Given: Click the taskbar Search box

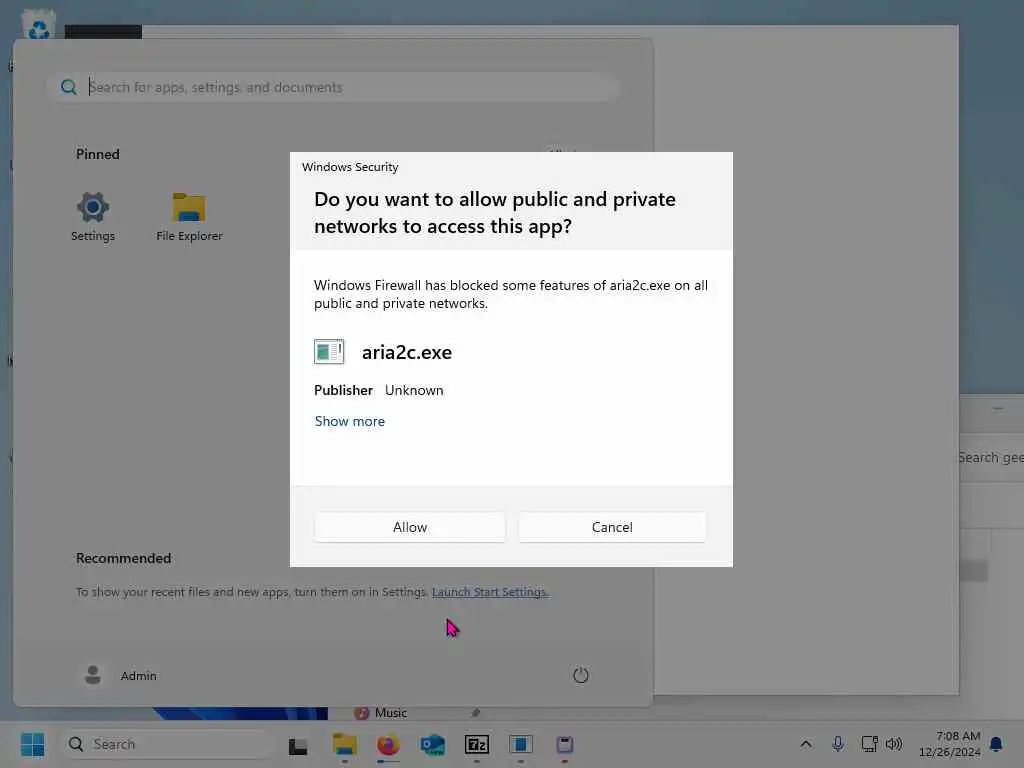Looking at the screenshot, I should (x=167, y=744).
